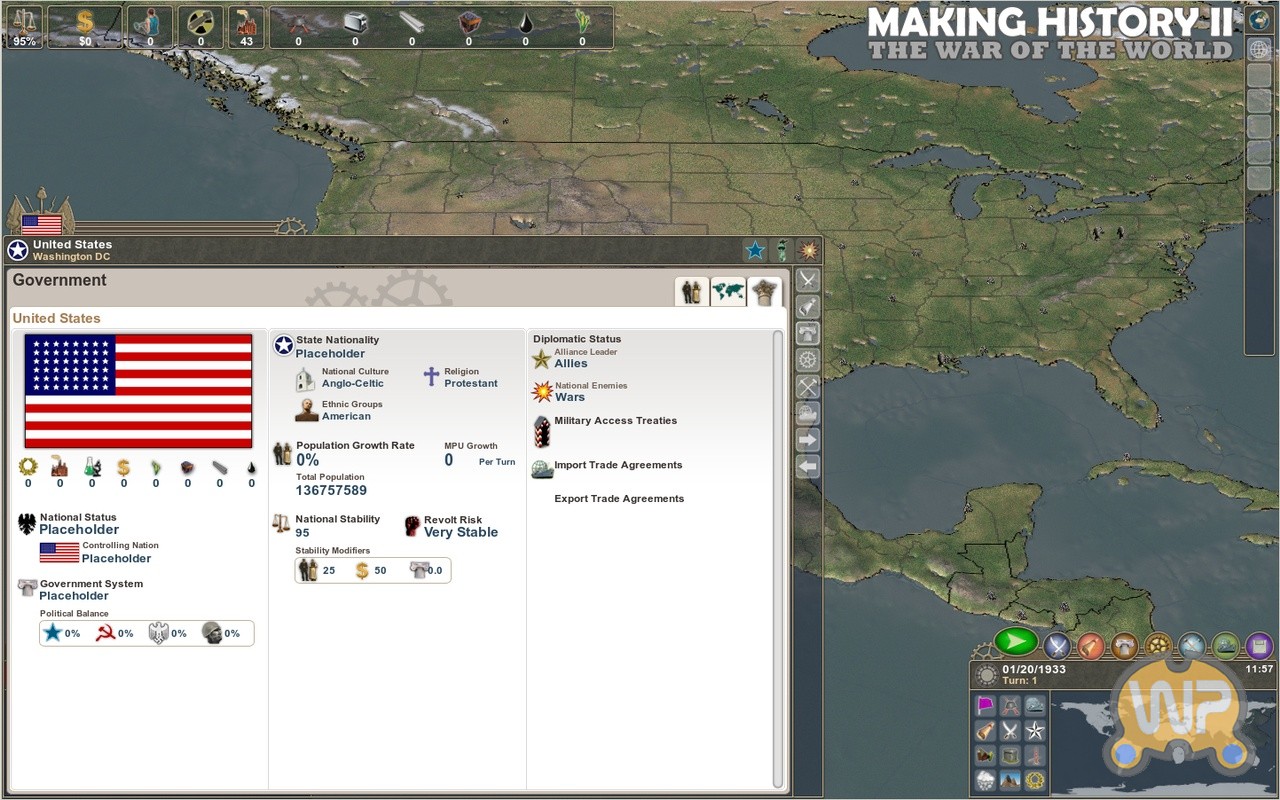The width and height of the screenshot is (1280, 800).
Task: Click the explosion burst icon in nation header
Action: [808, 251]
